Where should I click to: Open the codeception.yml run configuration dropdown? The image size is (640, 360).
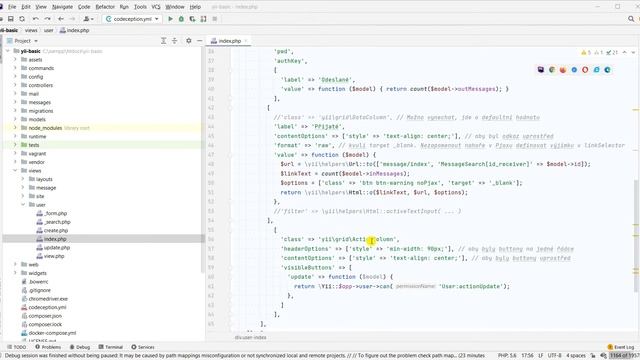click(x=132, y=19)
